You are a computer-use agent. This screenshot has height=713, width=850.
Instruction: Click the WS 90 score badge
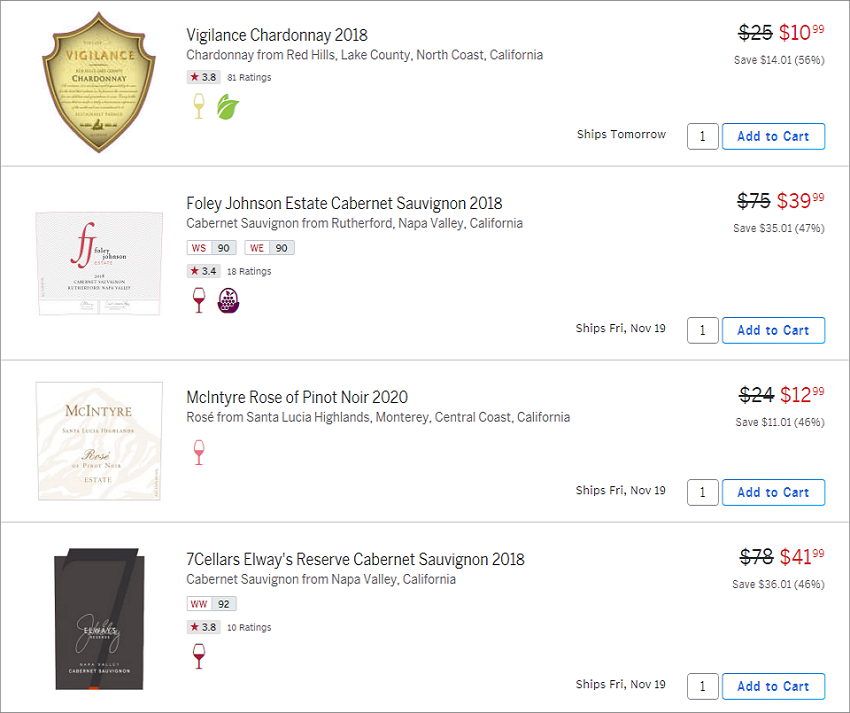211,248
